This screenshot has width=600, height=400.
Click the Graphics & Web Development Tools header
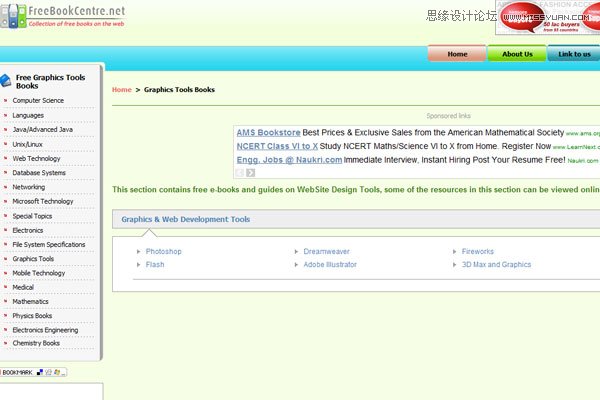tap(186, 219)
